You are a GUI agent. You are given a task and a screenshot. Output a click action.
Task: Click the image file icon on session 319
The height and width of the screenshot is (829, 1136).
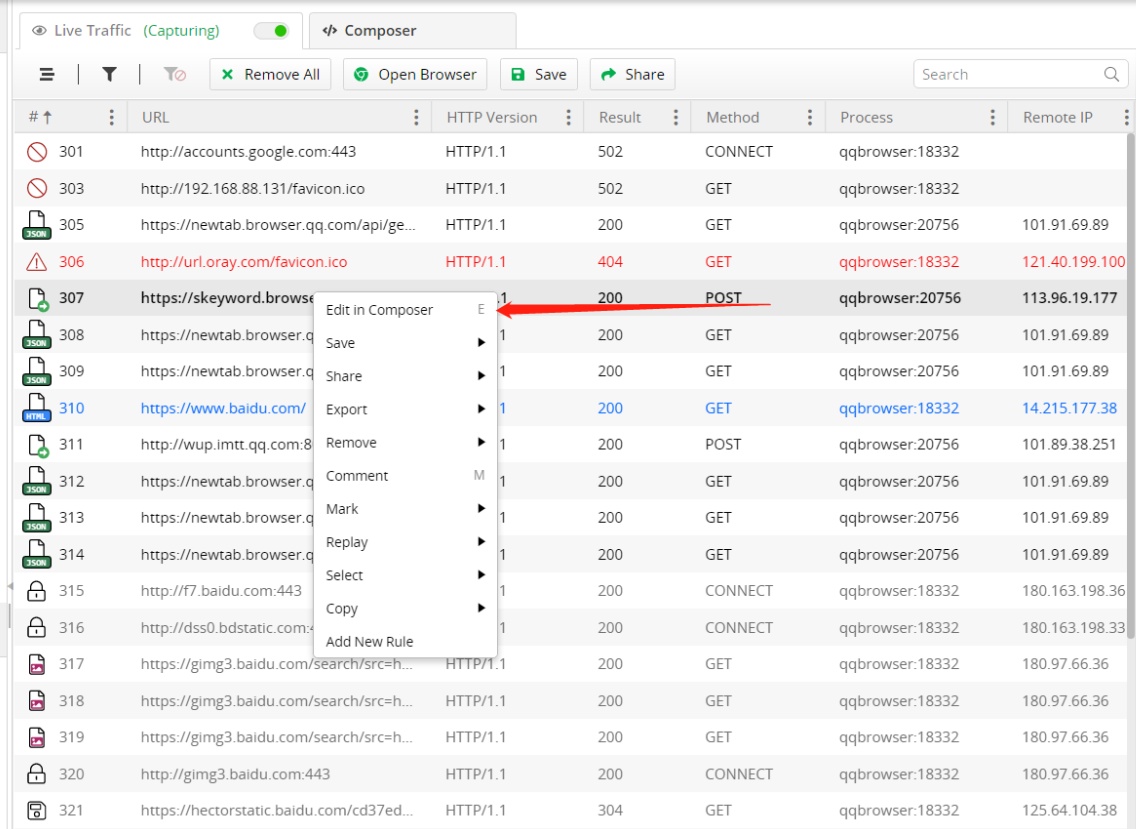click(37, 737)
